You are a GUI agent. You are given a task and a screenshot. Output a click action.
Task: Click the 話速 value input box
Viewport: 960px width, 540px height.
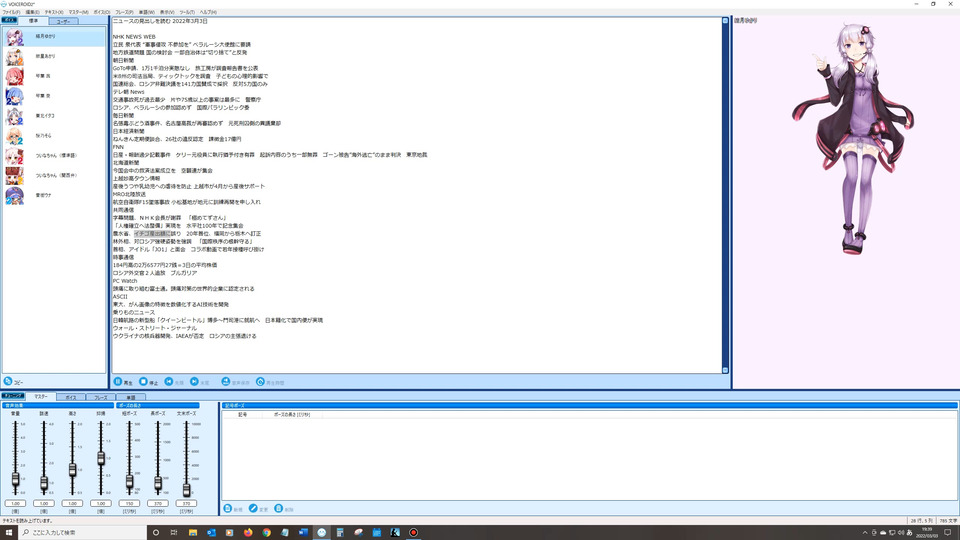(44, 503)
